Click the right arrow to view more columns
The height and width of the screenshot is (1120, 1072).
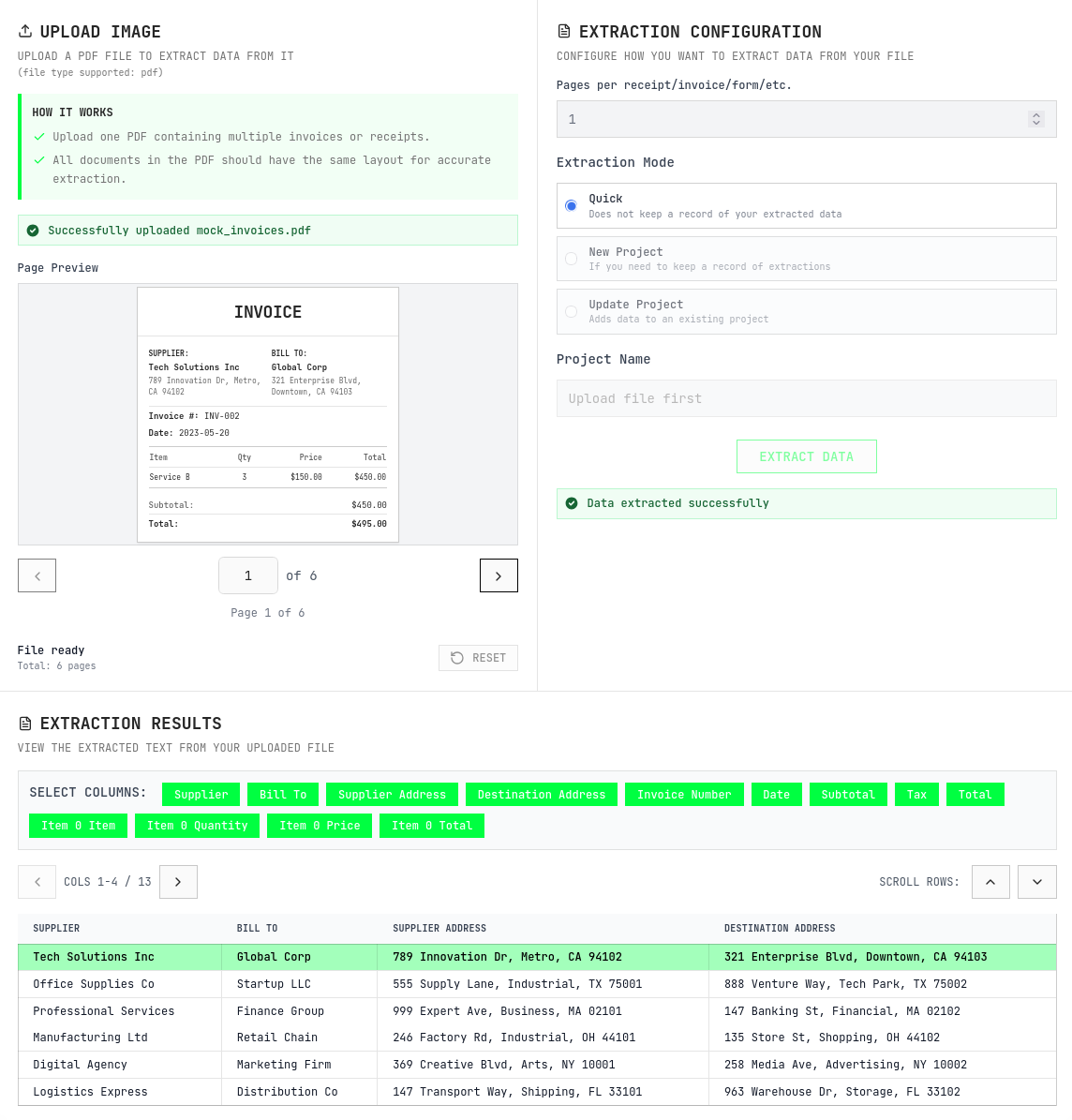point(178,881)
